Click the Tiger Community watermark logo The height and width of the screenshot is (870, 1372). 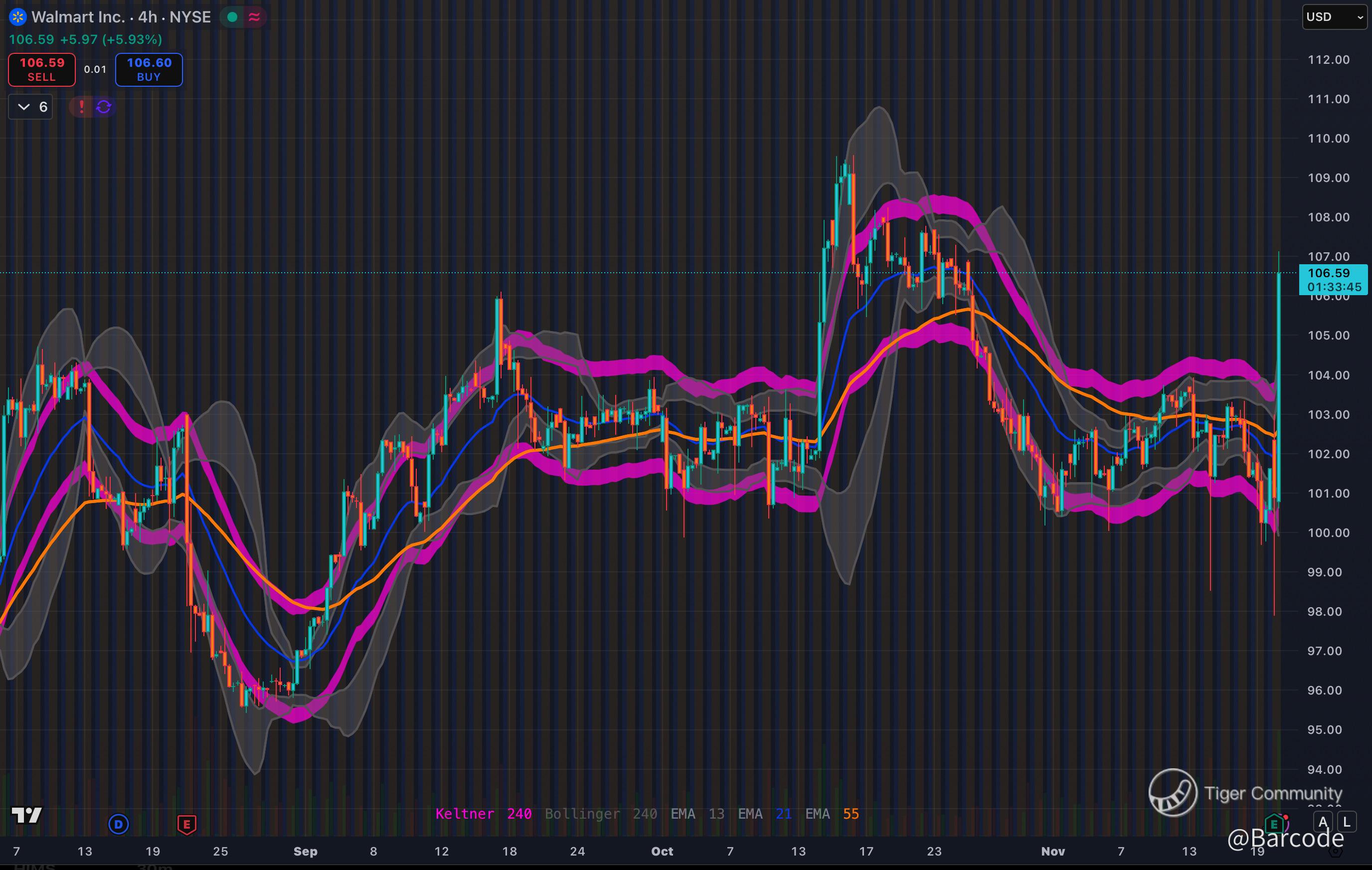click(1173, 793)
